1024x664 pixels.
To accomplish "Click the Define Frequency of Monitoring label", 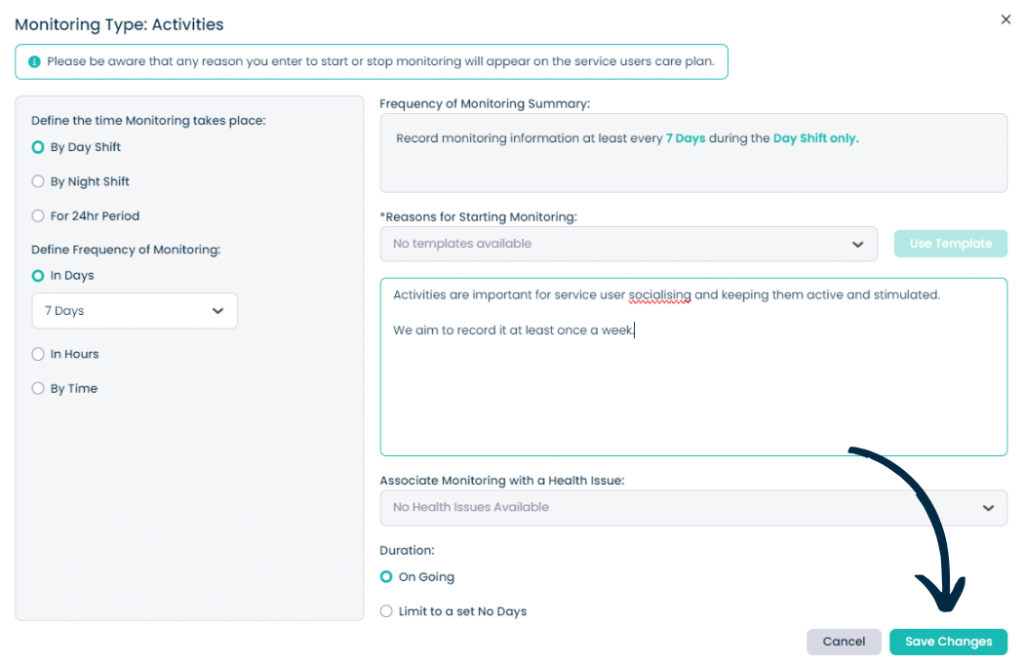I will coord(125,249).
